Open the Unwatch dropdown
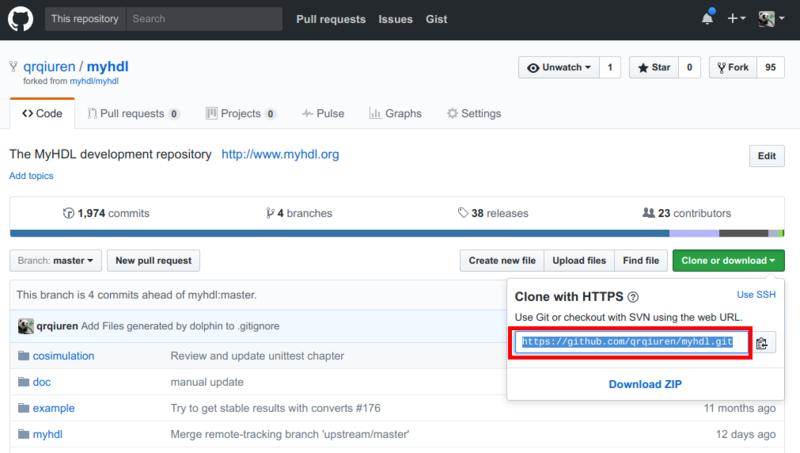This screenshot has height=453, width=800. 559,67
